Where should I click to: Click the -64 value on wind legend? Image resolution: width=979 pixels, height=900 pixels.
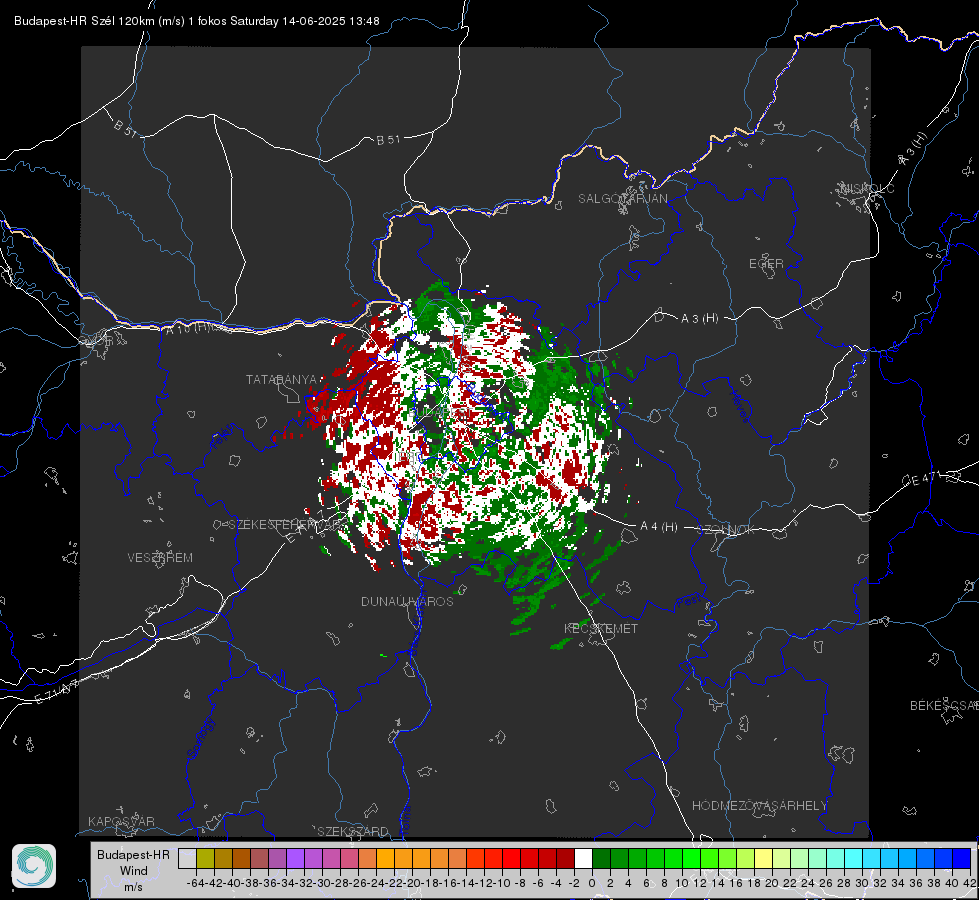(x=195, y=883)
